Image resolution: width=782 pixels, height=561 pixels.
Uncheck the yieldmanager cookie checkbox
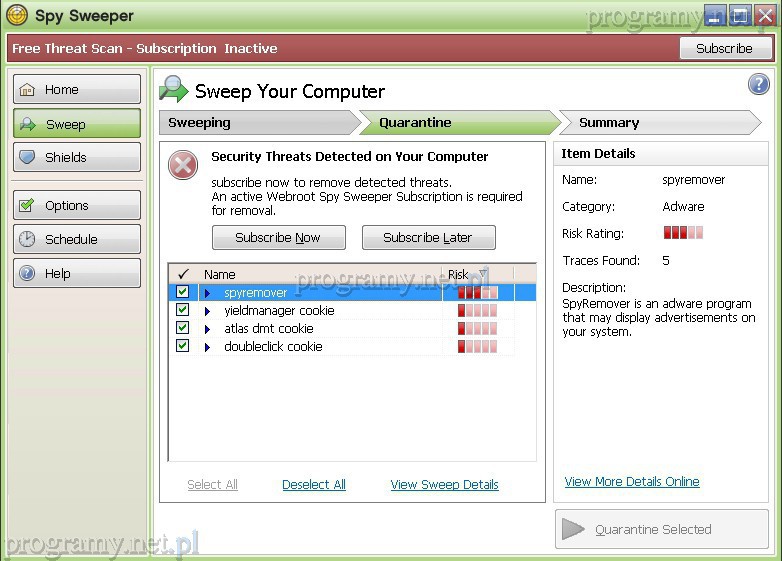click(x=182, y=310)
